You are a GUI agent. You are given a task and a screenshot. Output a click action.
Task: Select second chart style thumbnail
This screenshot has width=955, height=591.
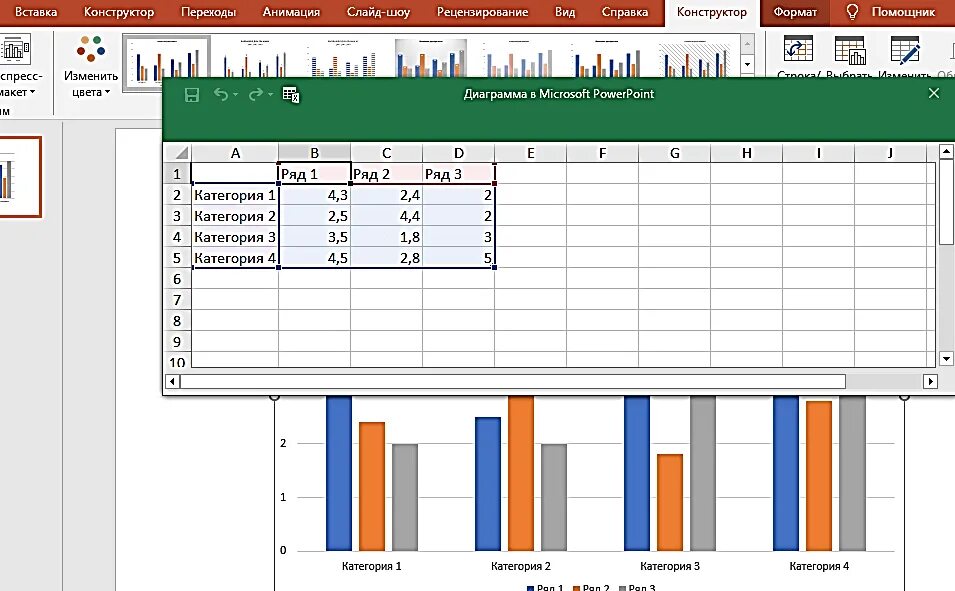tap(255, 59)
